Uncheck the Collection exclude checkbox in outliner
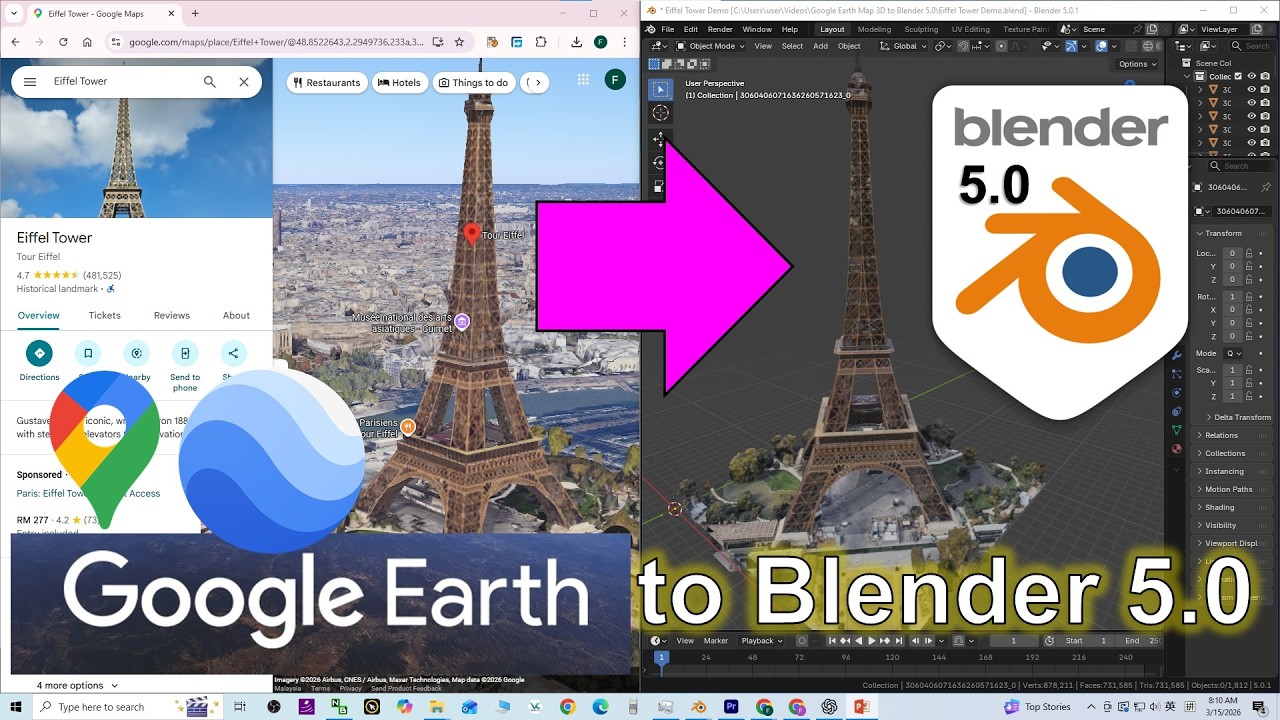Image resolution: width=1280 pixels, height=720 pixels. (x=1239, y=76)
